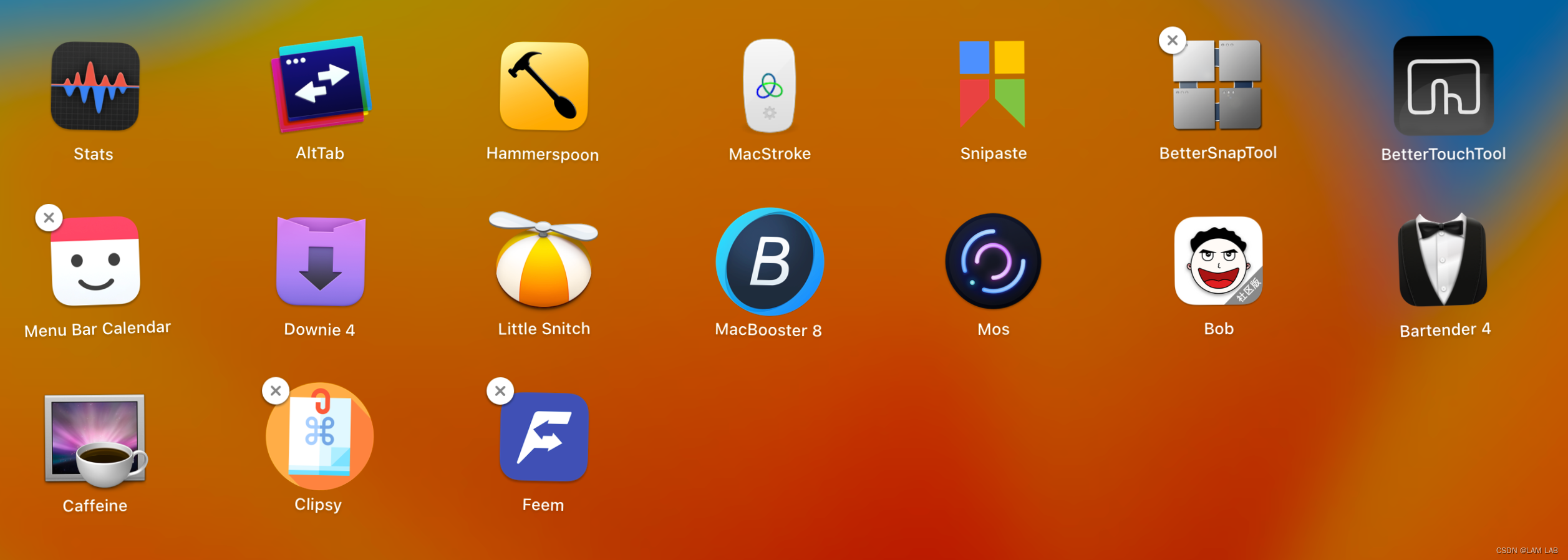The image size is (1568, 560).
Task: Click the "BetterTouchTool" label text
Action: tap(1443, 154)
